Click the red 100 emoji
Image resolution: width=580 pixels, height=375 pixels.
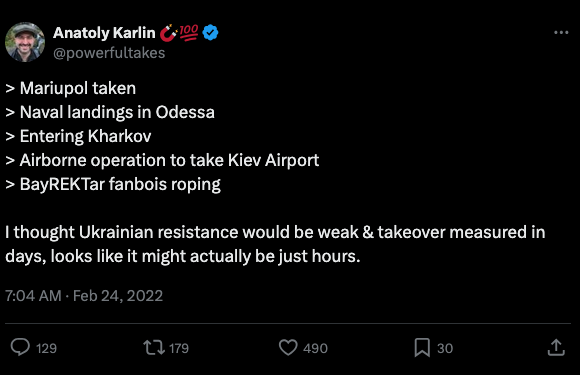tap(189, 33)
